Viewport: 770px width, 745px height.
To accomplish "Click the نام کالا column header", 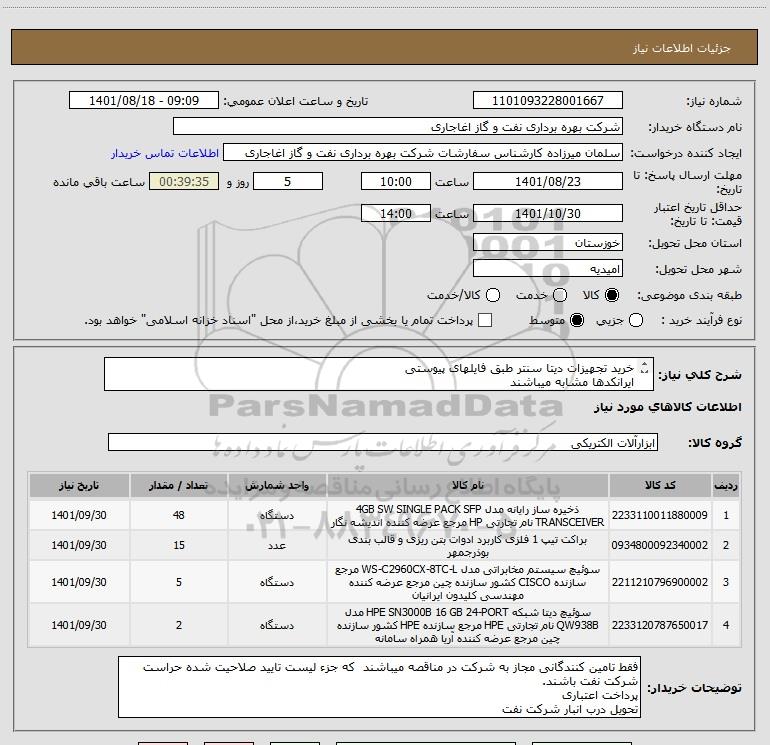I will pyautogui.click(x=468, y=485).
